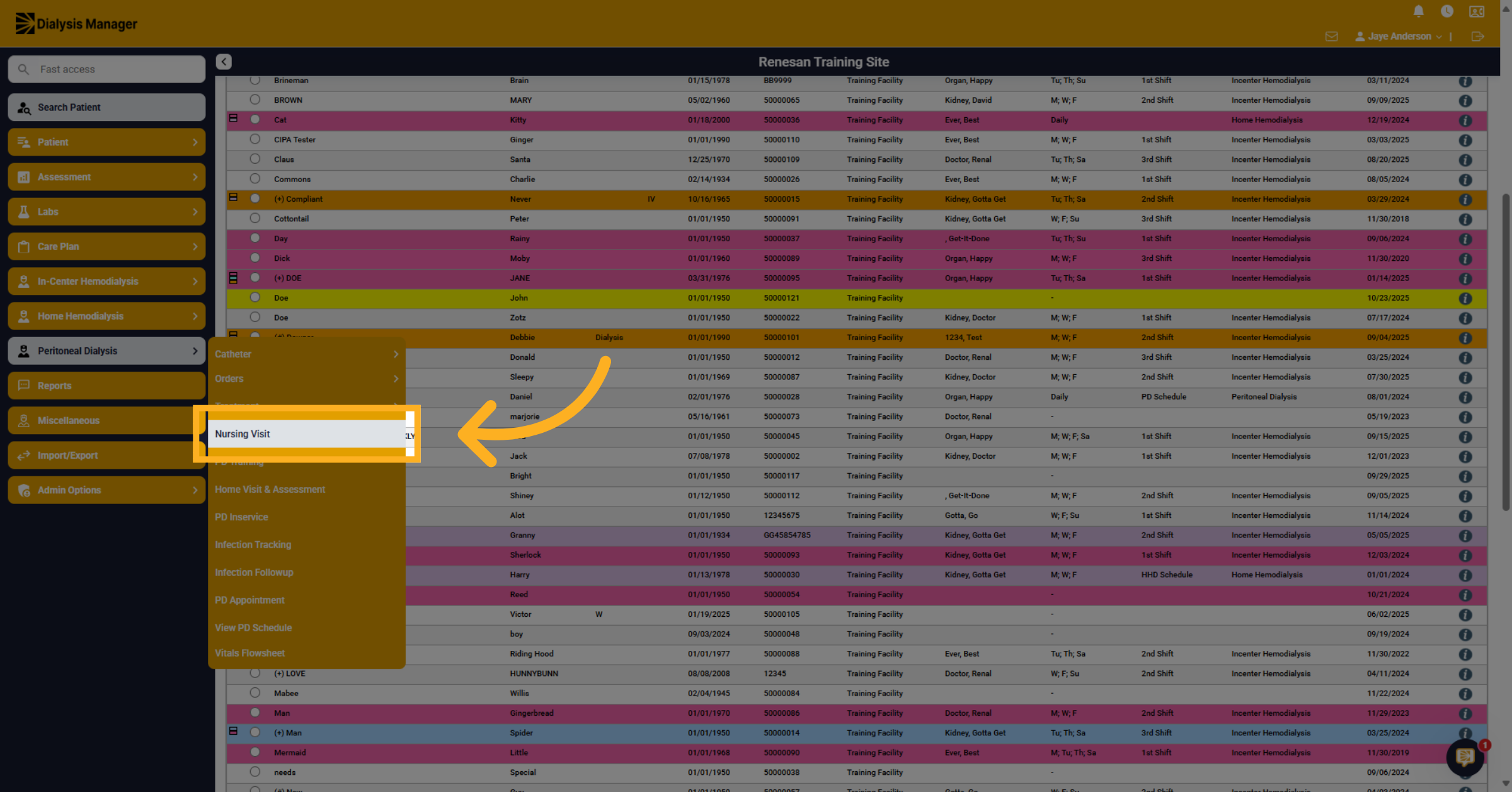Select radio button for Claus Santa
This screenshot has width=1512, height=792.
click(x=255, y=159)
